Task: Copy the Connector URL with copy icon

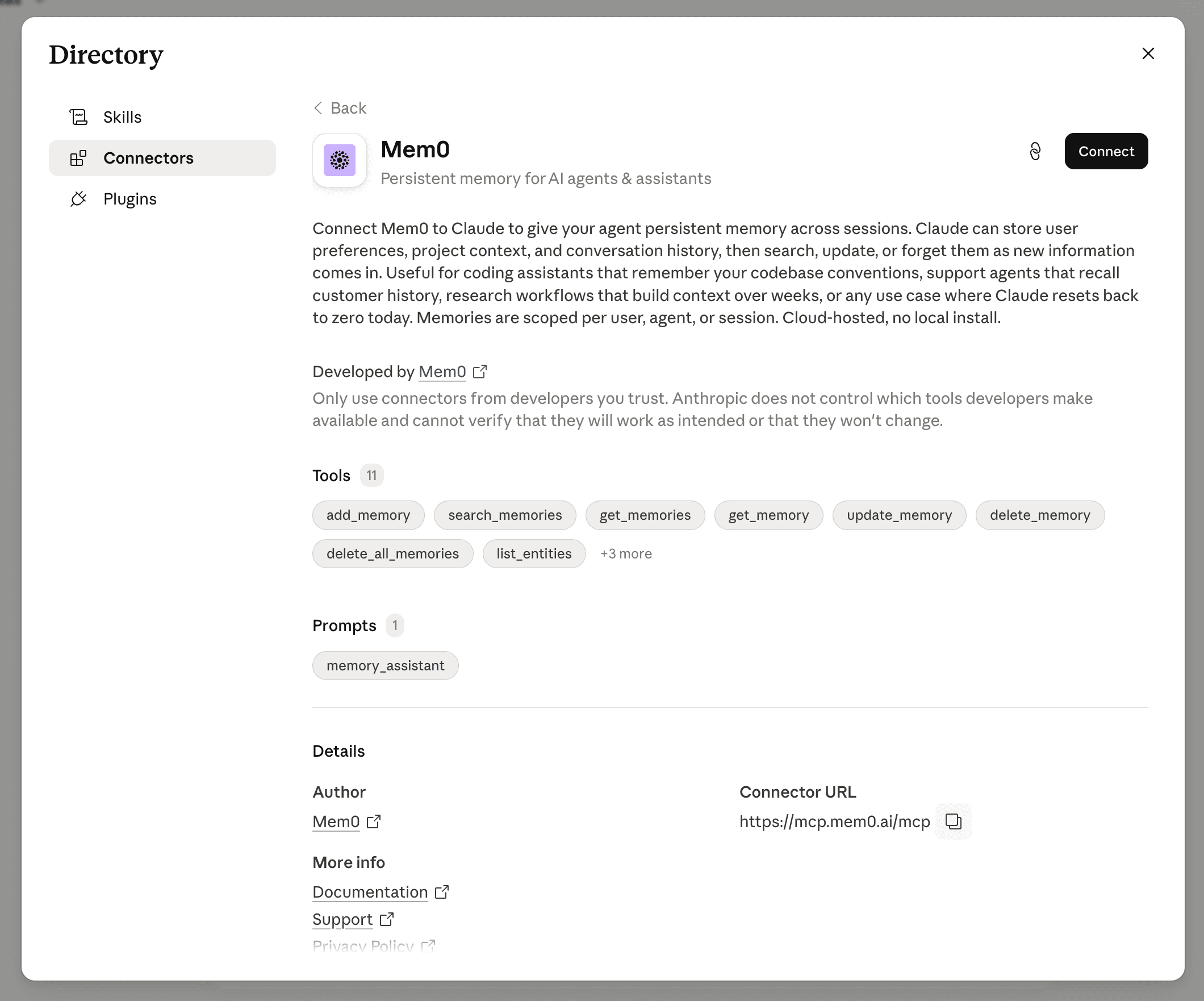Action: point(953,821)
